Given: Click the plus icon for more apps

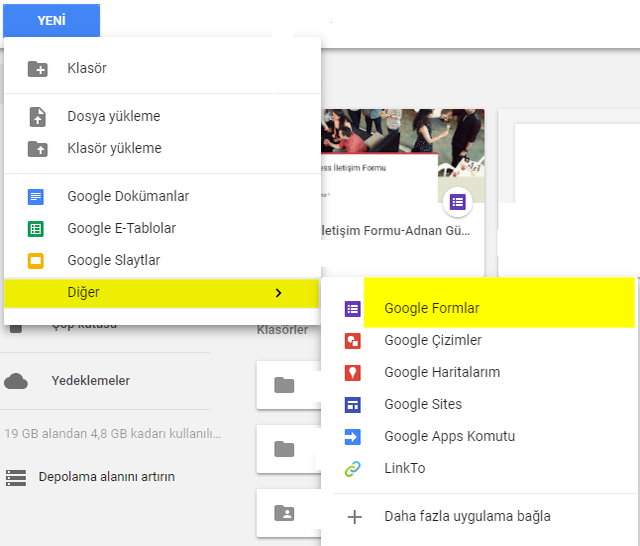Looking at the screenshot, I should [x=355, y=517].
